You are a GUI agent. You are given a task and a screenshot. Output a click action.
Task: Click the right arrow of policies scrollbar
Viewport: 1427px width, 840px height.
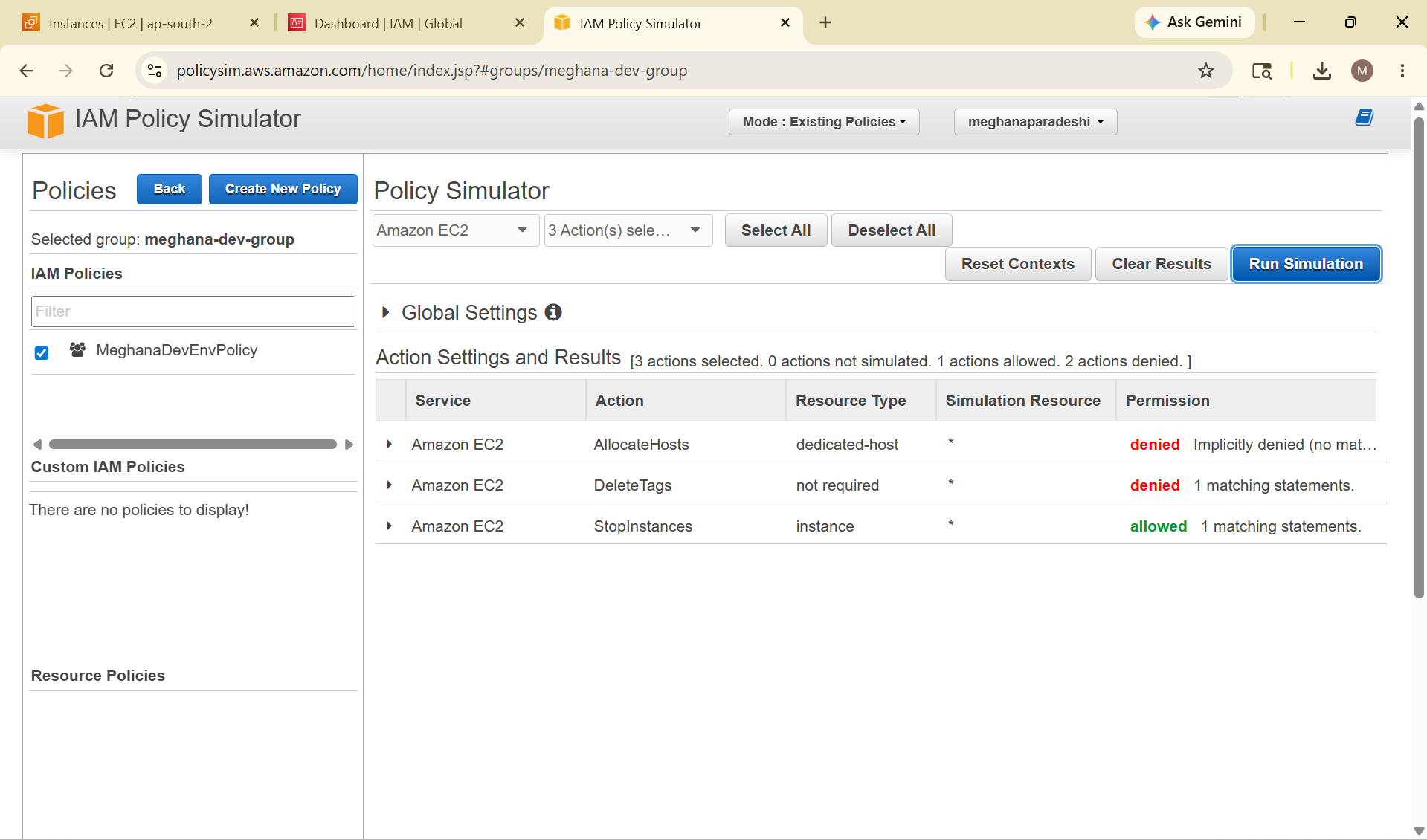349,445
